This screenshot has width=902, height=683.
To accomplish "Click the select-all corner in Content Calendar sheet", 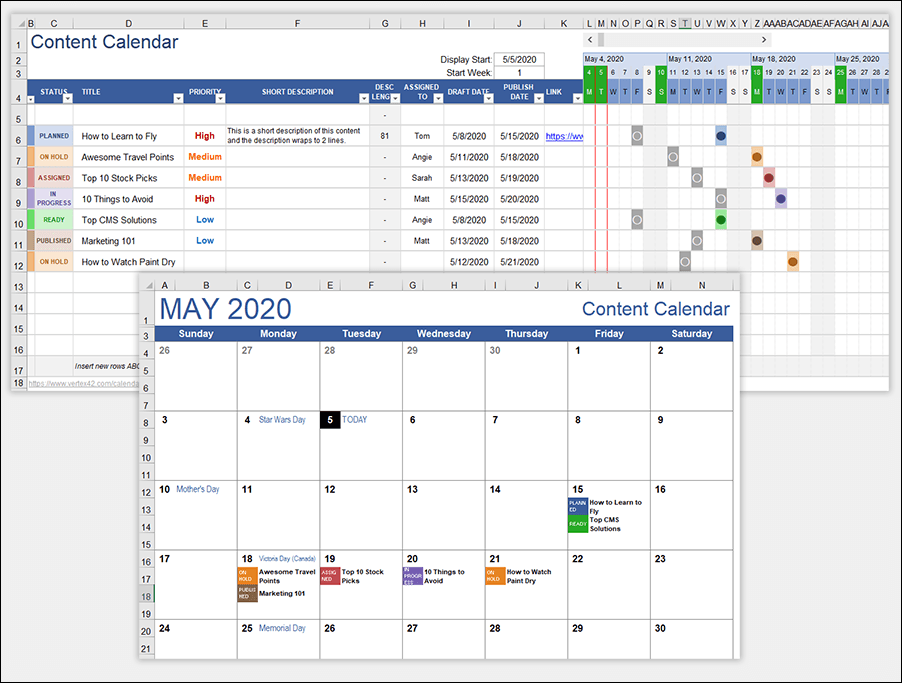I will click(x=21, y=24).
